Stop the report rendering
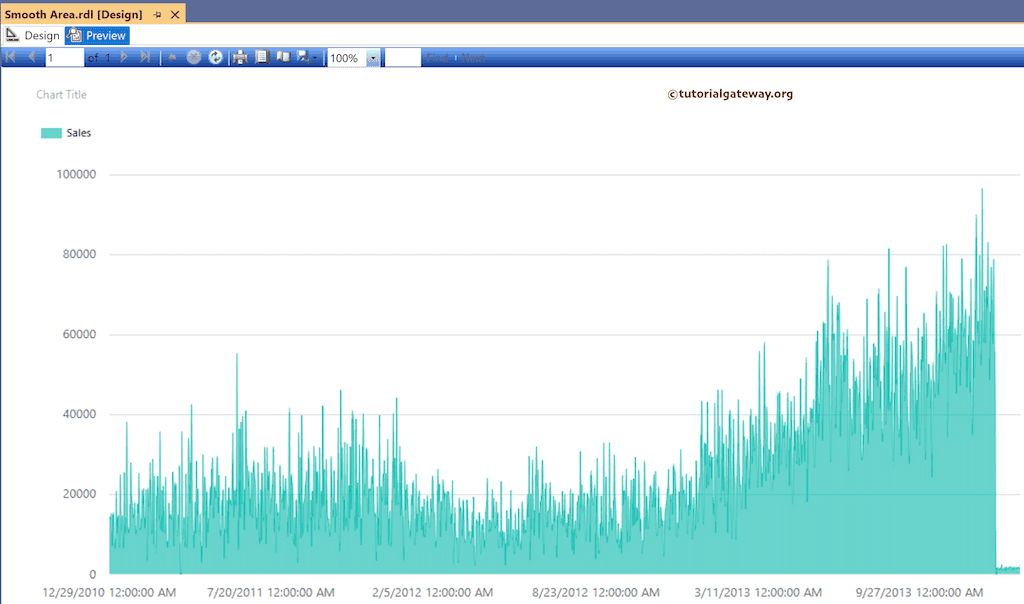Image resolution: width=1024 pixels, height=604 pixels. [193, 57]
